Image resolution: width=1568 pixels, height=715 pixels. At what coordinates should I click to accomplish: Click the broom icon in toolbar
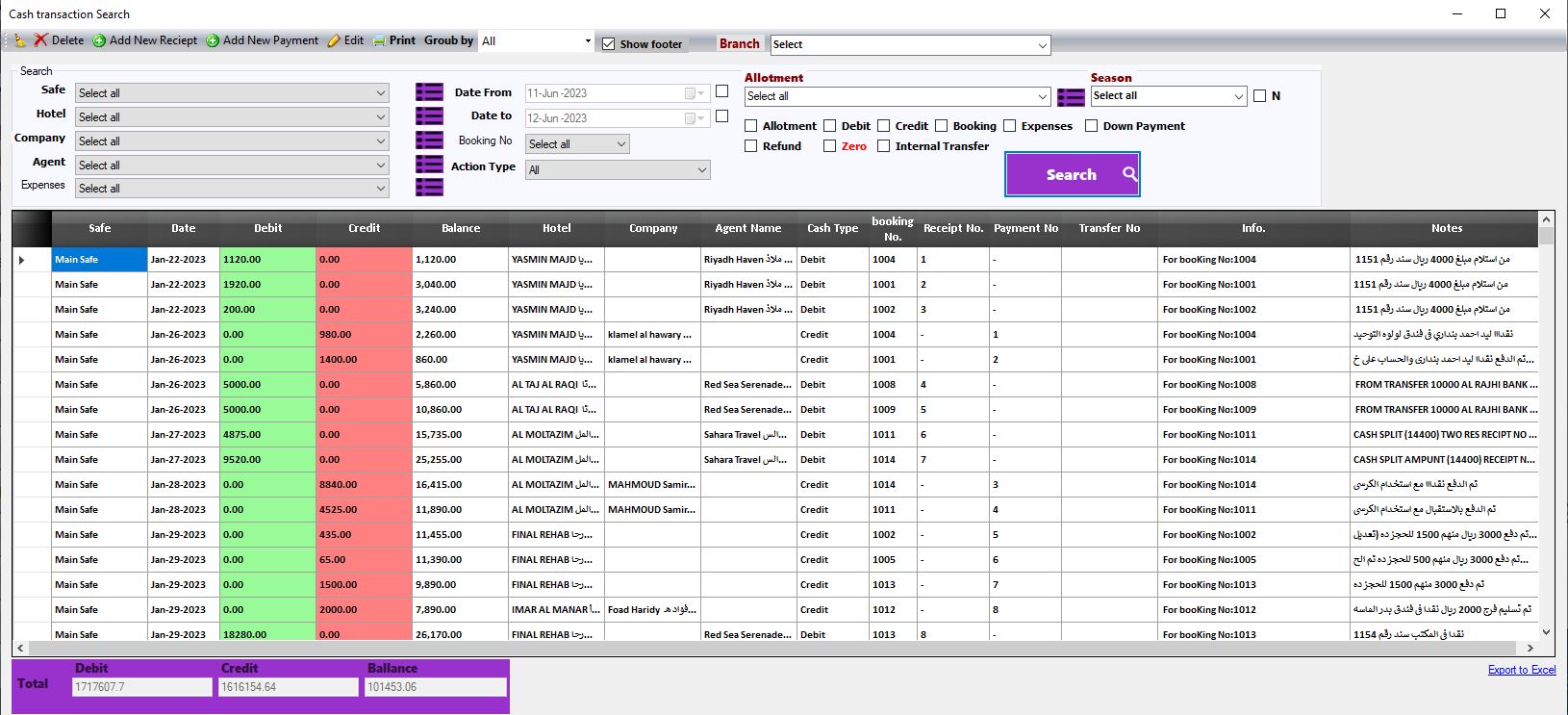pyautogui.click(x=19, y=40)
